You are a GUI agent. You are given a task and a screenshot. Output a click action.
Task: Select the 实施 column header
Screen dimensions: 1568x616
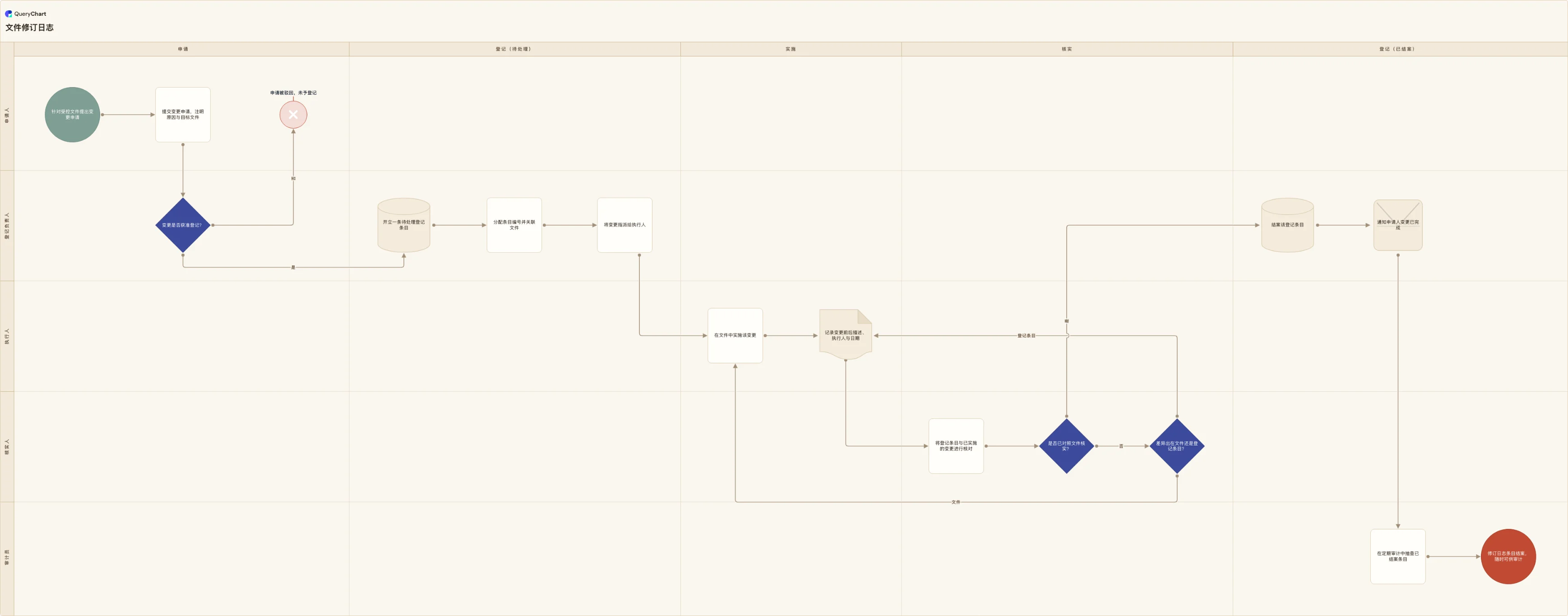click(x=791, y=49)
